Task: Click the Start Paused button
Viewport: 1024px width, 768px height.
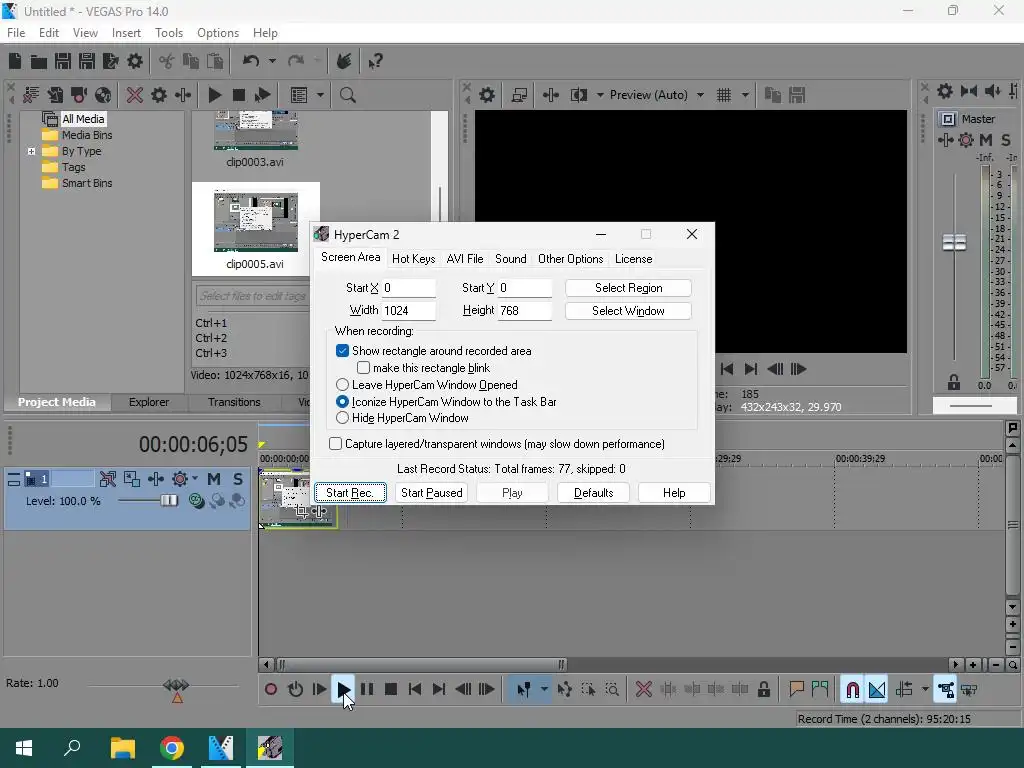Action: [432, 492]
